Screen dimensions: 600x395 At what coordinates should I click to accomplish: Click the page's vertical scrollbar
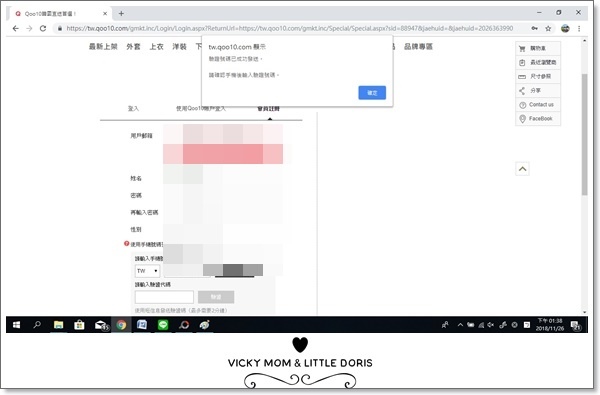click(584, 134)
